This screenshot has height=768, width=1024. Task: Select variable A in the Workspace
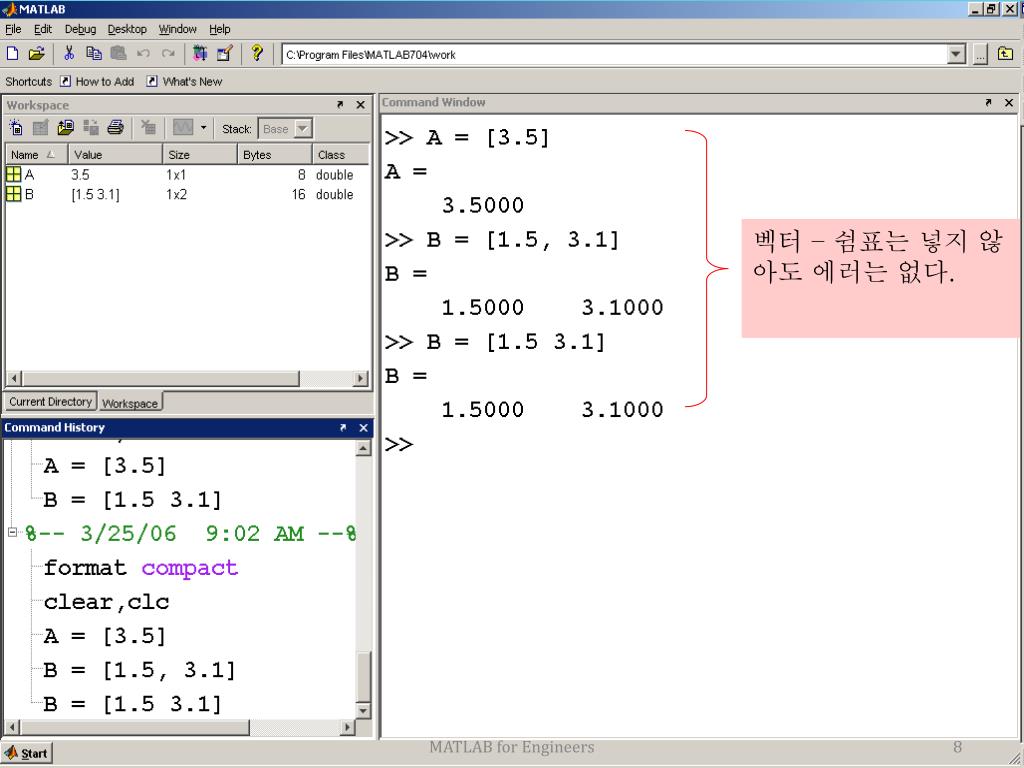(186, 175)
